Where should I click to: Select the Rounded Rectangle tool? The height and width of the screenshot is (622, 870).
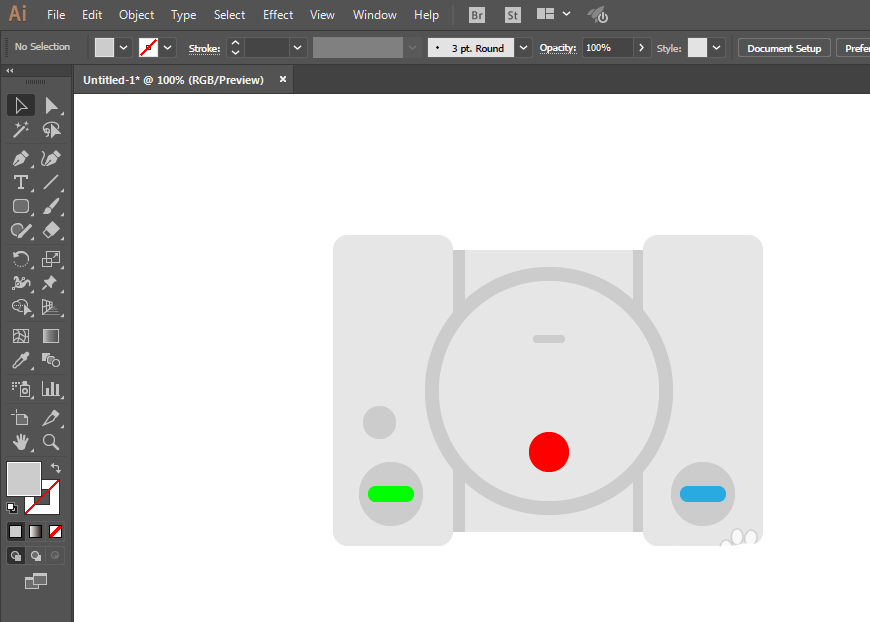(21, 206)
